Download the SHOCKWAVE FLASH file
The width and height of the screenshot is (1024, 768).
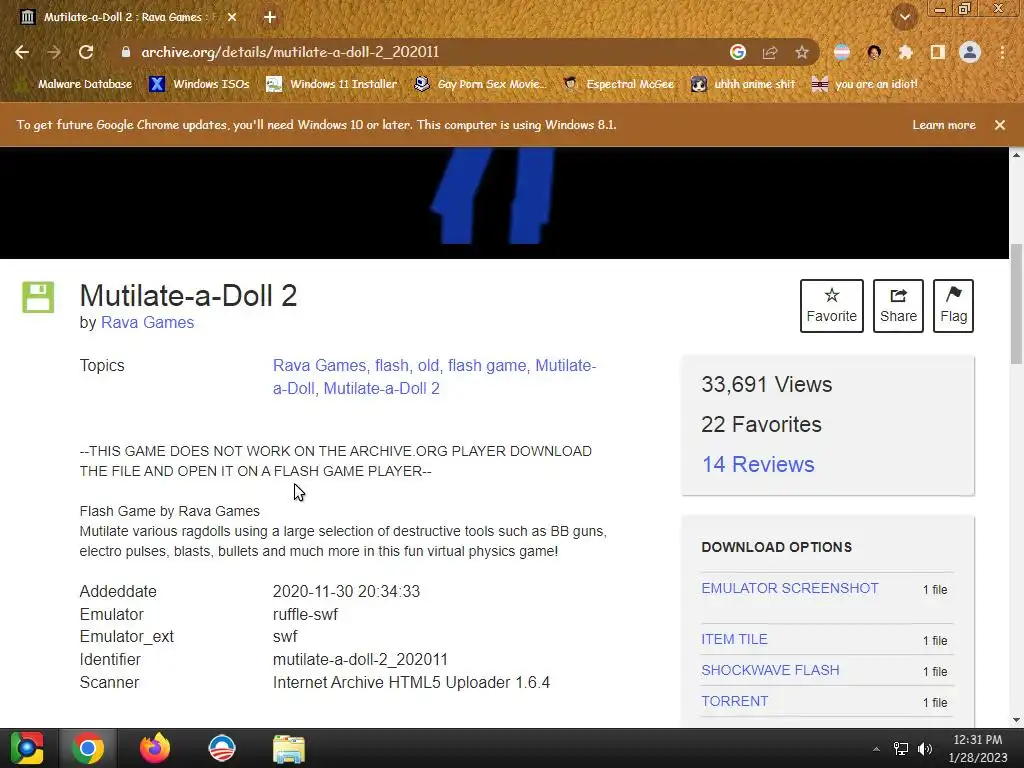(x=770, y=670)
